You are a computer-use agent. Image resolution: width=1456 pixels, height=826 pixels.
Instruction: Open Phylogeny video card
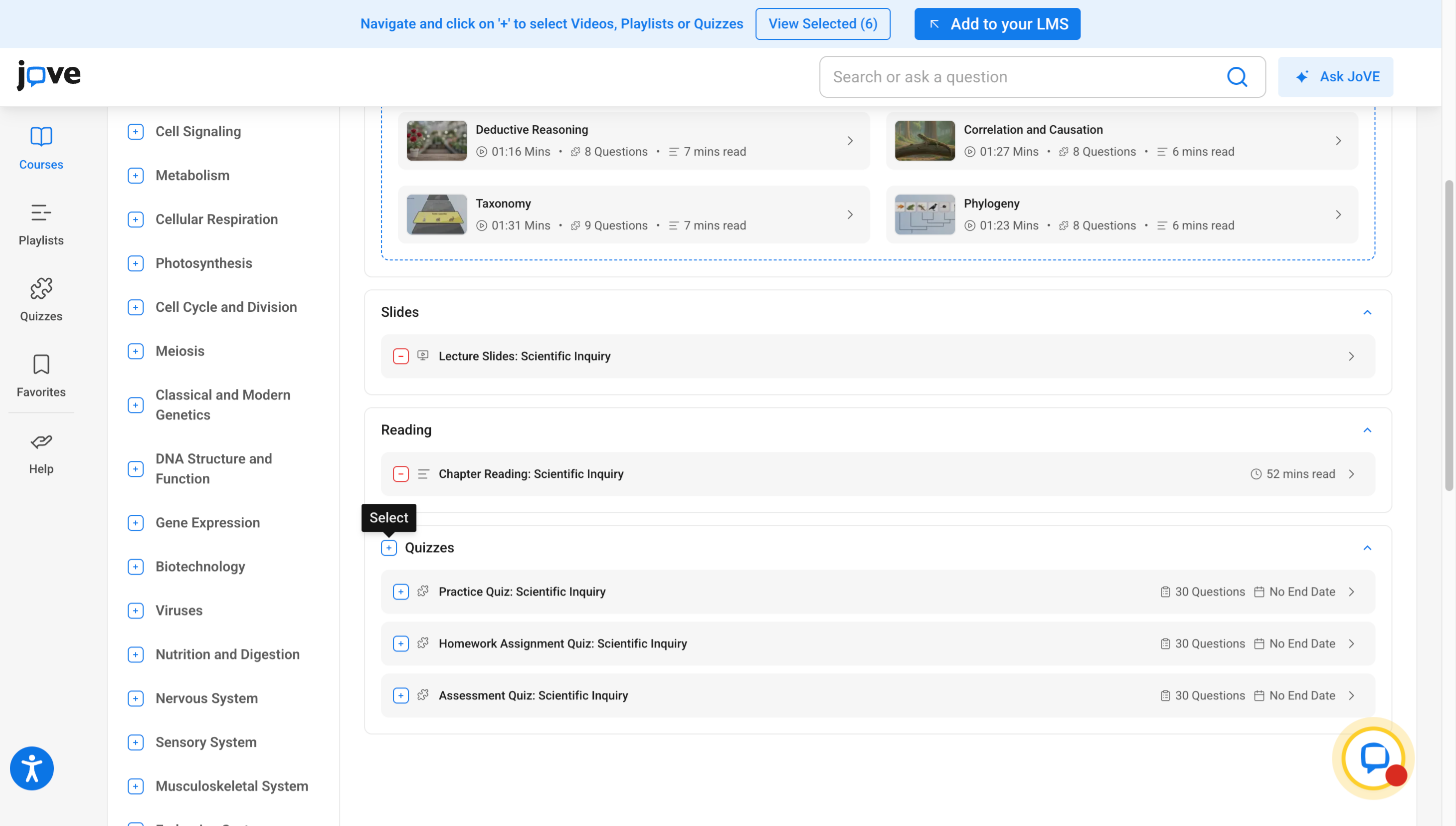pyautogui.click(x=1122, y=214)
